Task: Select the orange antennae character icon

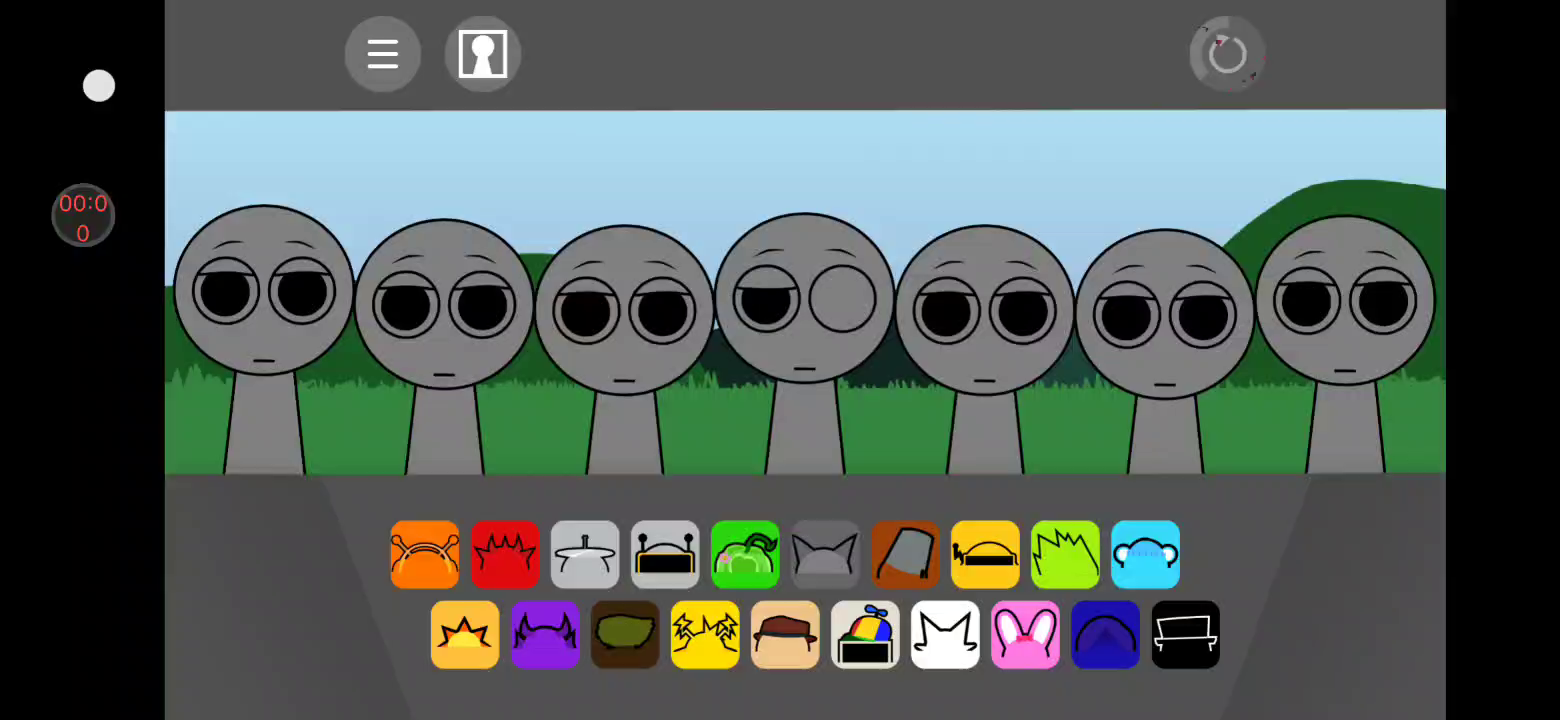Action: (x=425, y=555)
